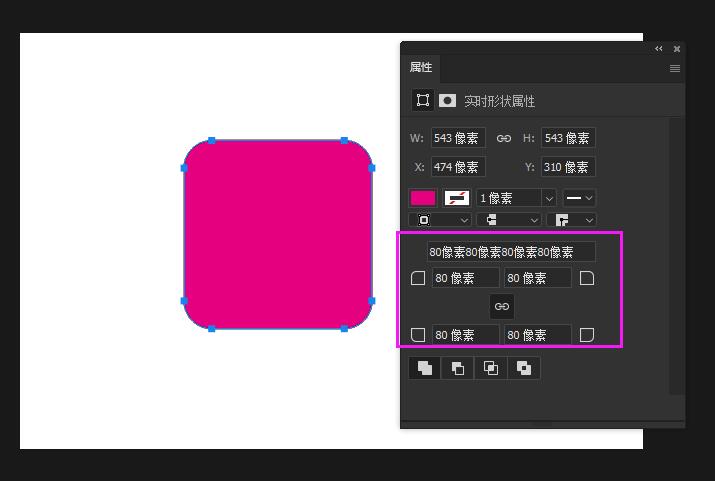This screenshot has width=715, height=481.
Task: Edit the Y position field
Action: point(568,167)
